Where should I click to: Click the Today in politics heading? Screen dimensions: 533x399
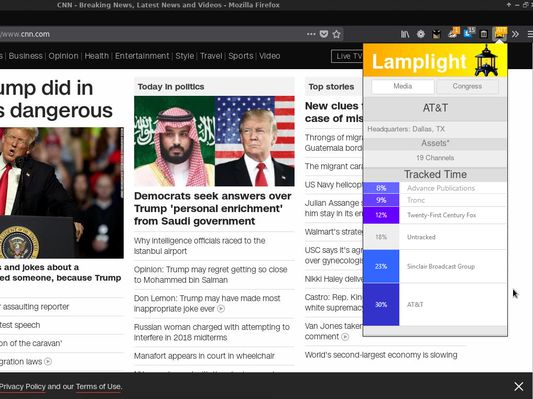[171, 87]
